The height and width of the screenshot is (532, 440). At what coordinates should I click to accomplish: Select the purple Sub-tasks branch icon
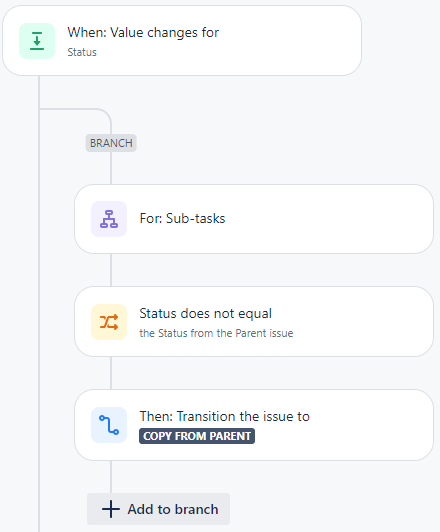tap(109, 219)
